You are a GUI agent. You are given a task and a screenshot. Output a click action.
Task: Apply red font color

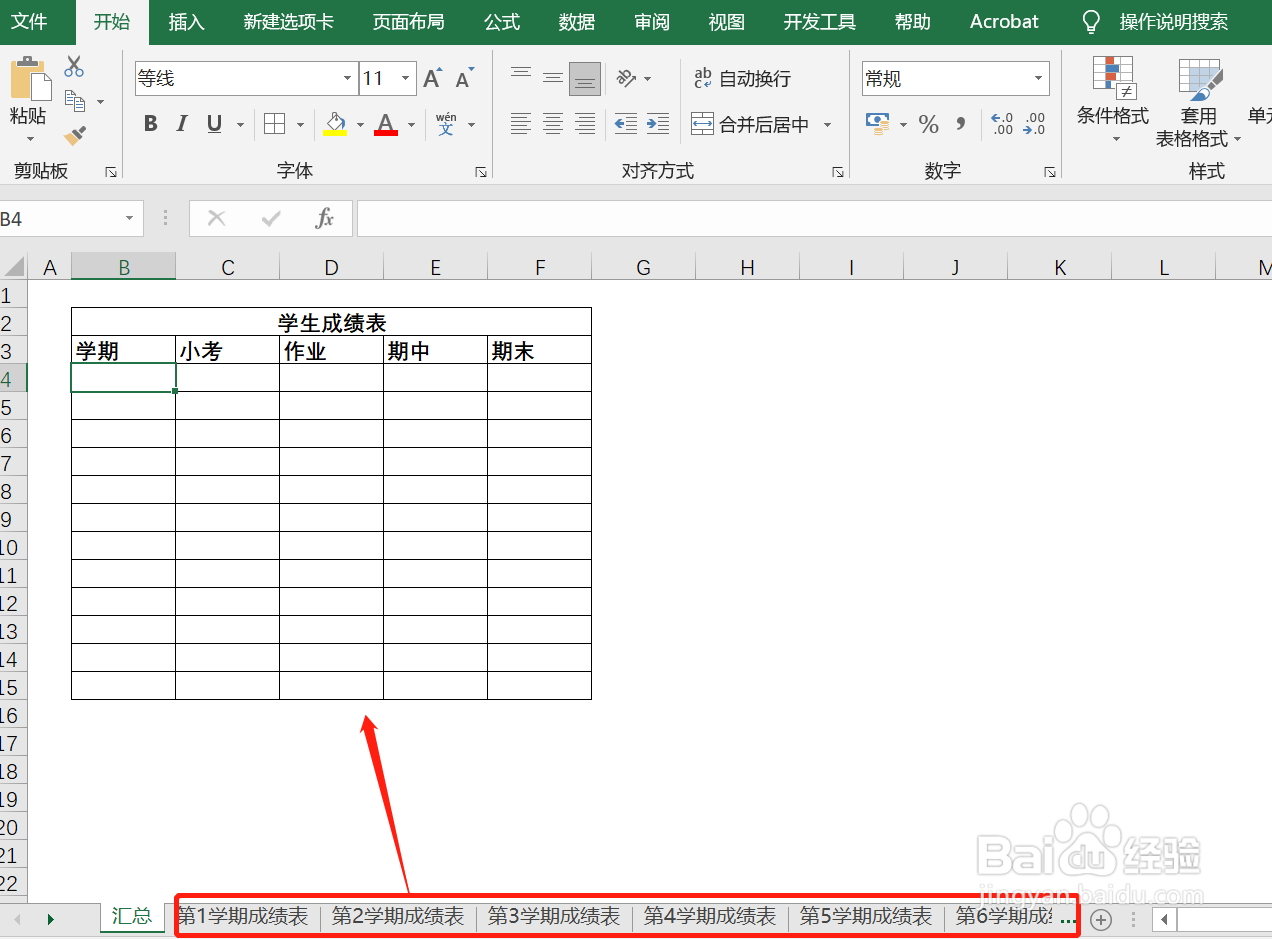(386, 124)
